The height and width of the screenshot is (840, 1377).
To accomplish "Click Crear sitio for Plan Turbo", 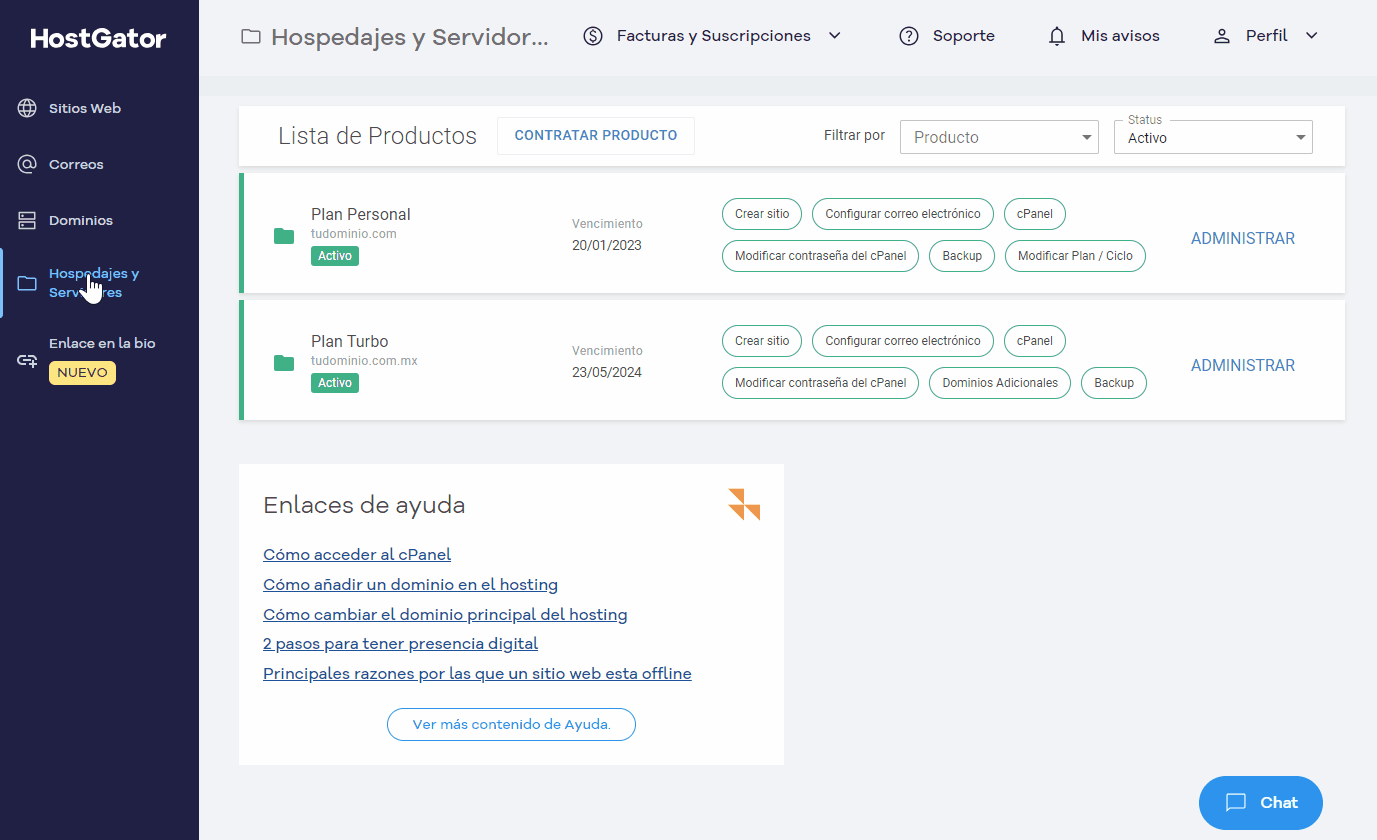I will tap(762, 341).
